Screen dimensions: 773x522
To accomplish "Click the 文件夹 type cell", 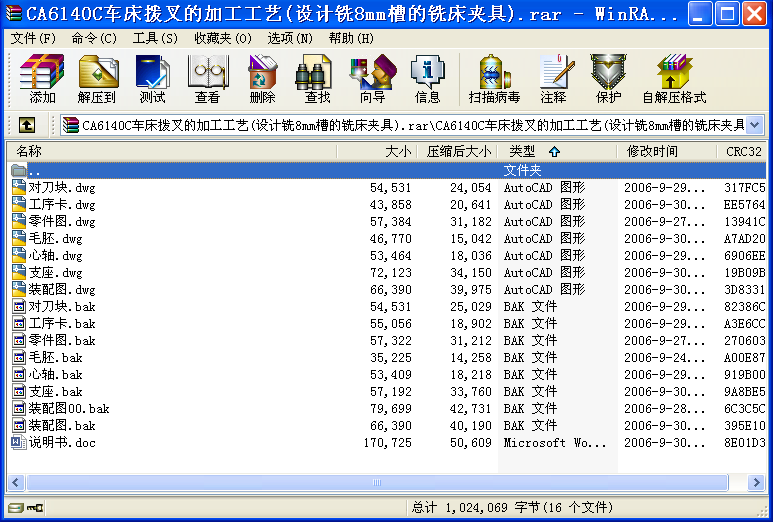I will click(522, 171).
